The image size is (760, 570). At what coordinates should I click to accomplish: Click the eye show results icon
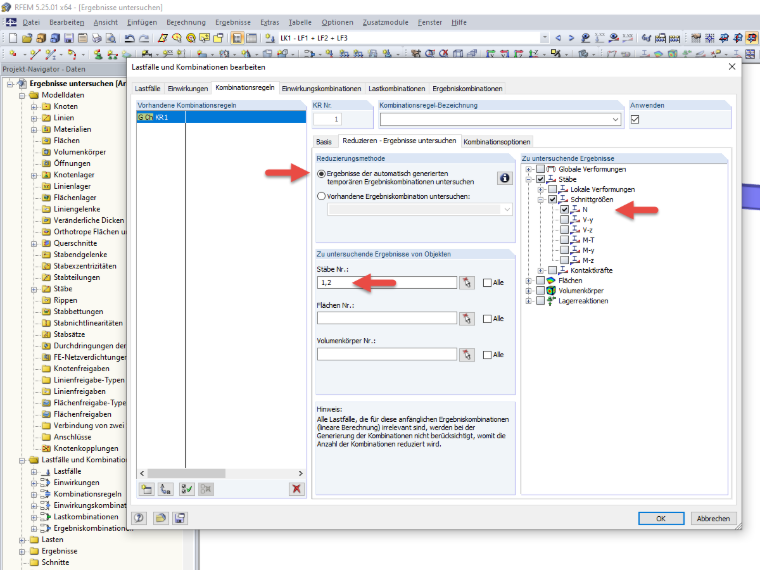point(614,38)
